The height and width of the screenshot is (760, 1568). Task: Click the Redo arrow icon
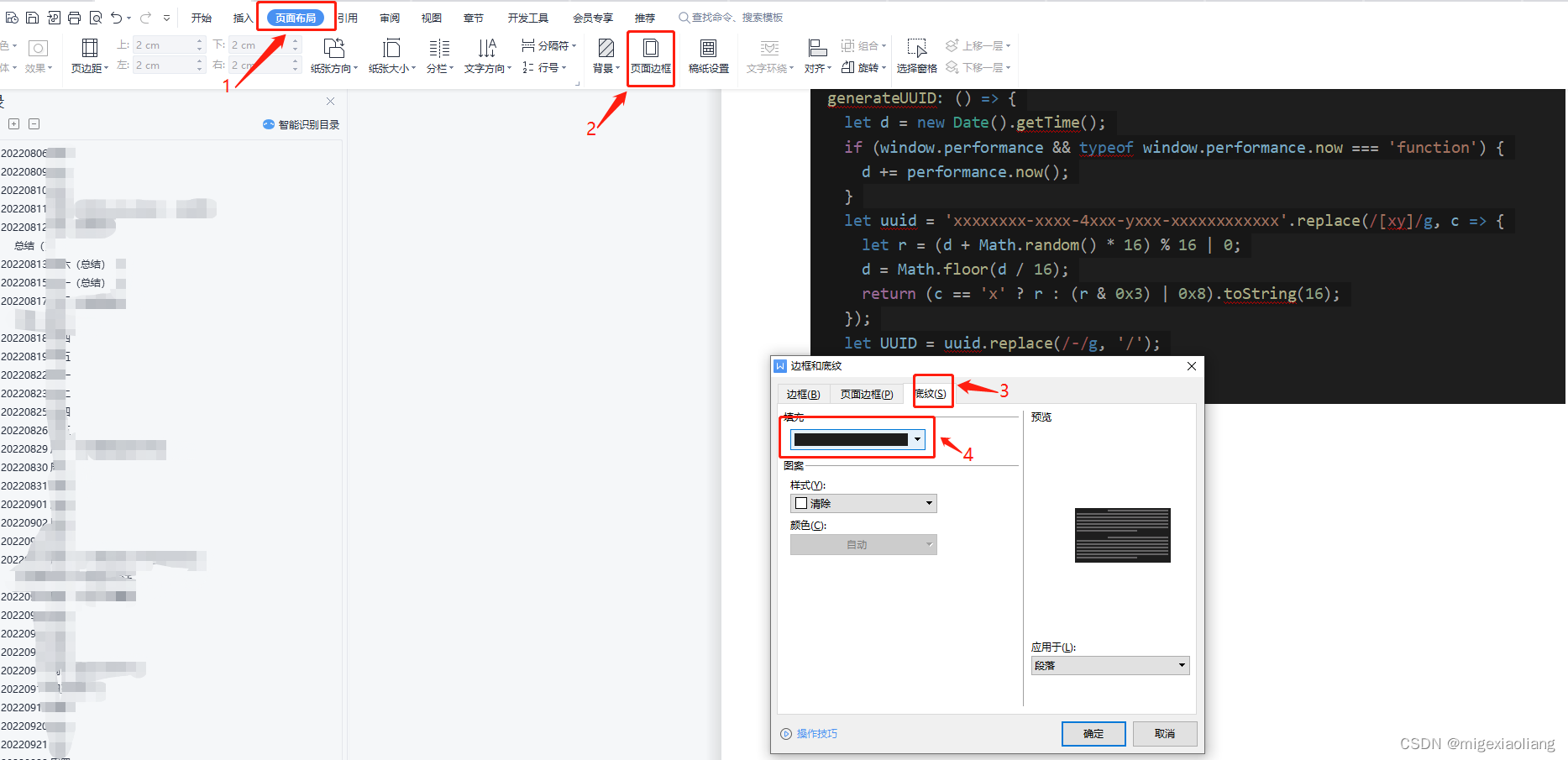[x=146, y=18]
